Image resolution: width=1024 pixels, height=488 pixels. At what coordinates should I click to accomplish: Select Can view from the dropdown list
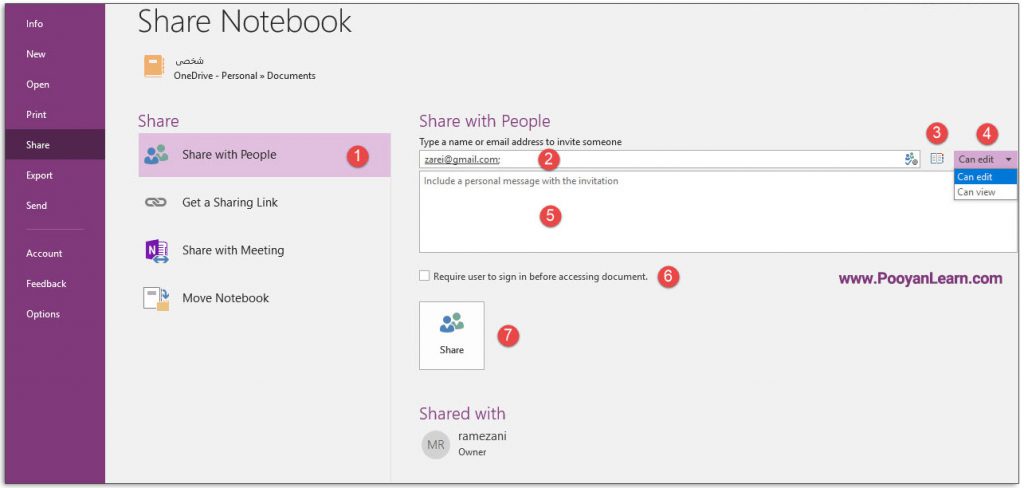985,192
